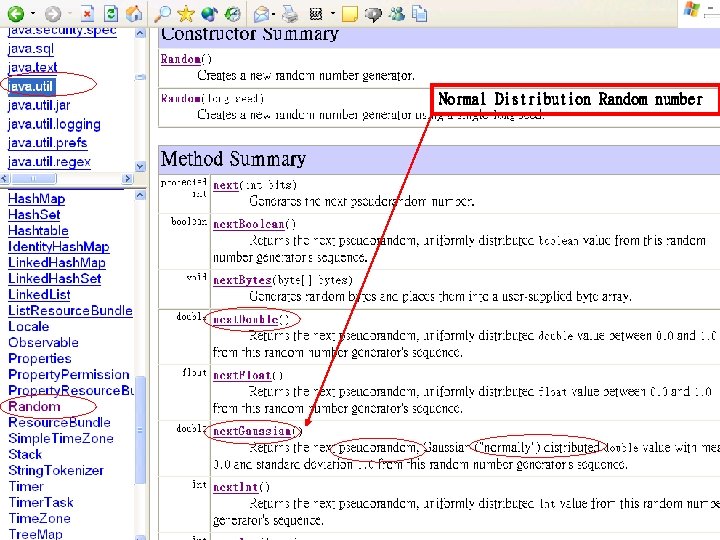Open the IdentityHashMap class link
Image resolution: width=720 pixels, height=540 pixels.
click(x=59, y=247)
